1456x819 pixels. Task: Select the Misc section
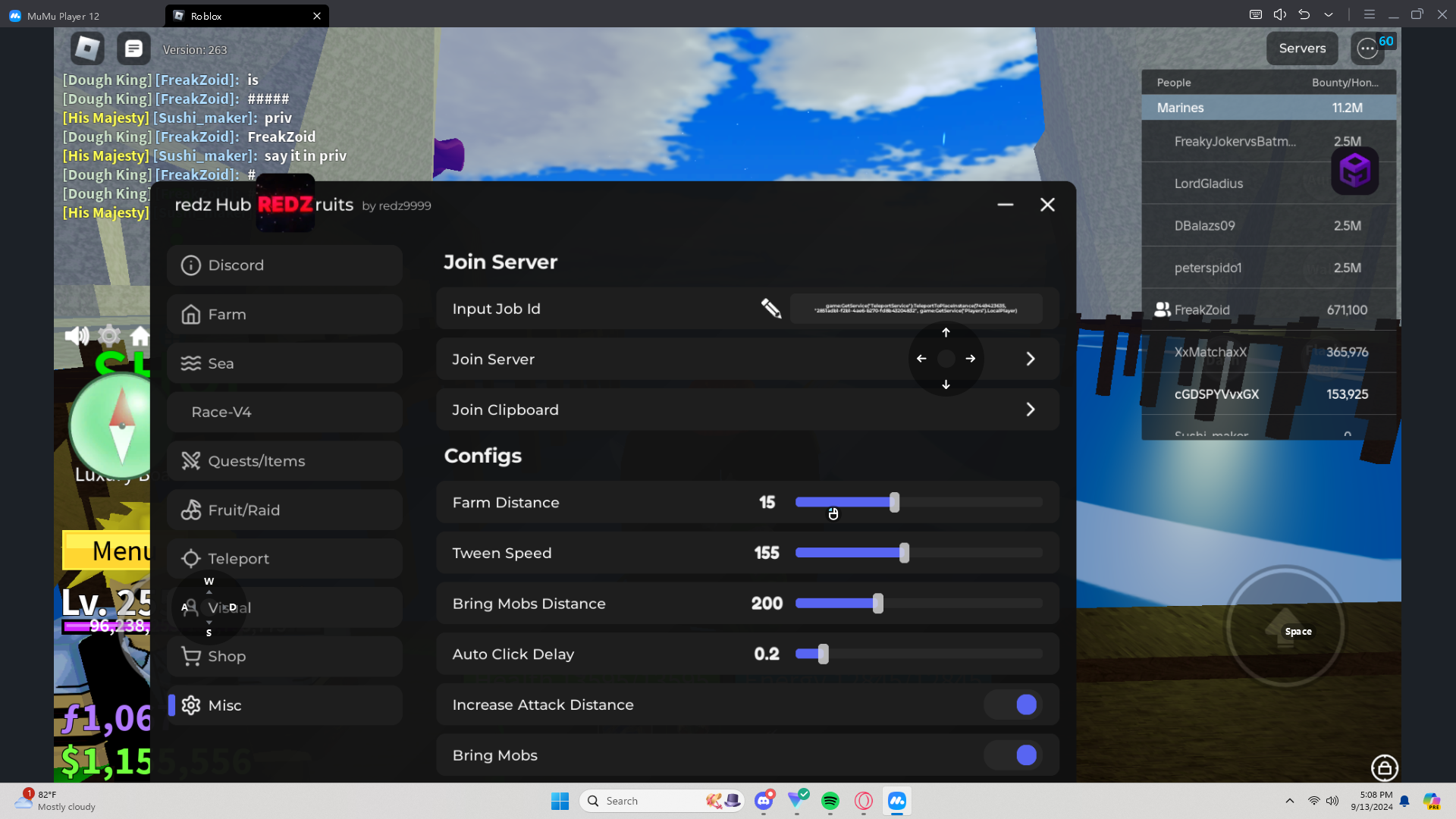pyautogui.click(x=284, y=705)
